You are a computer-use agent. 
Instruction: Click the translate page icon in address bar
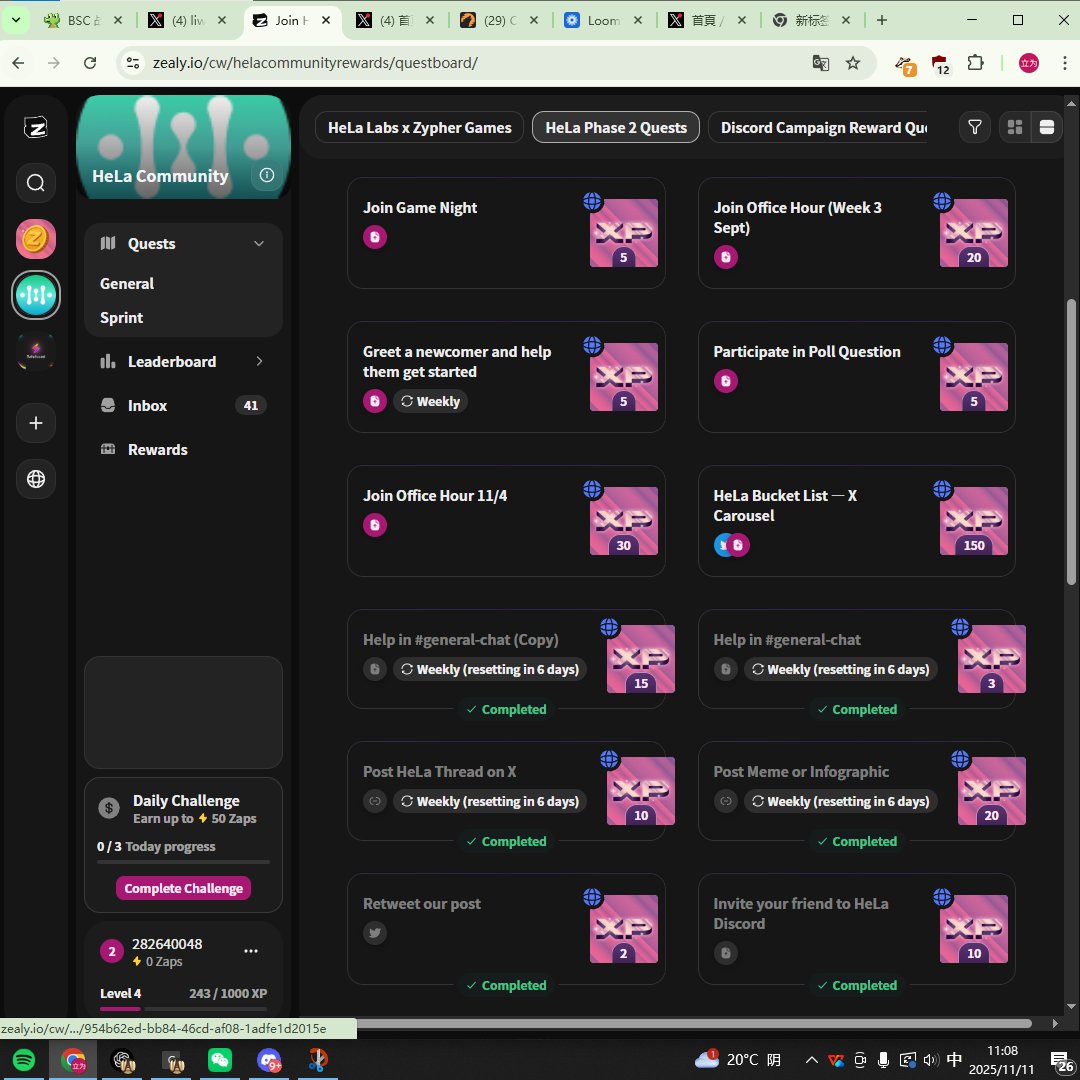tap(820, 63)
